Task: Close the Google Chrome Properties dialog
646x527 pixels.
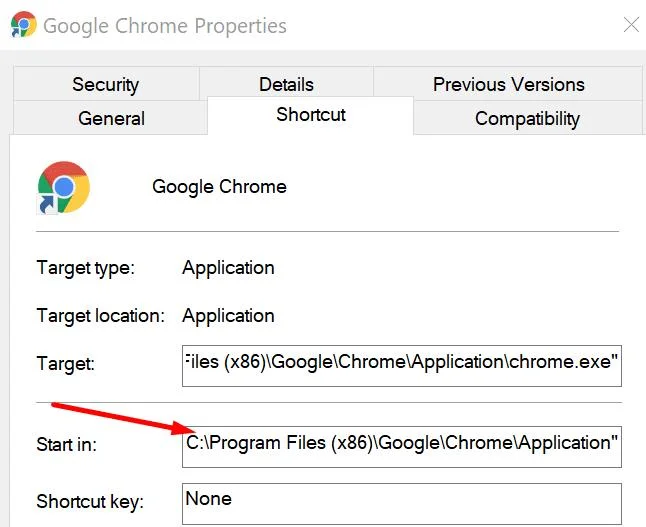Action: (x=631, y=25)
